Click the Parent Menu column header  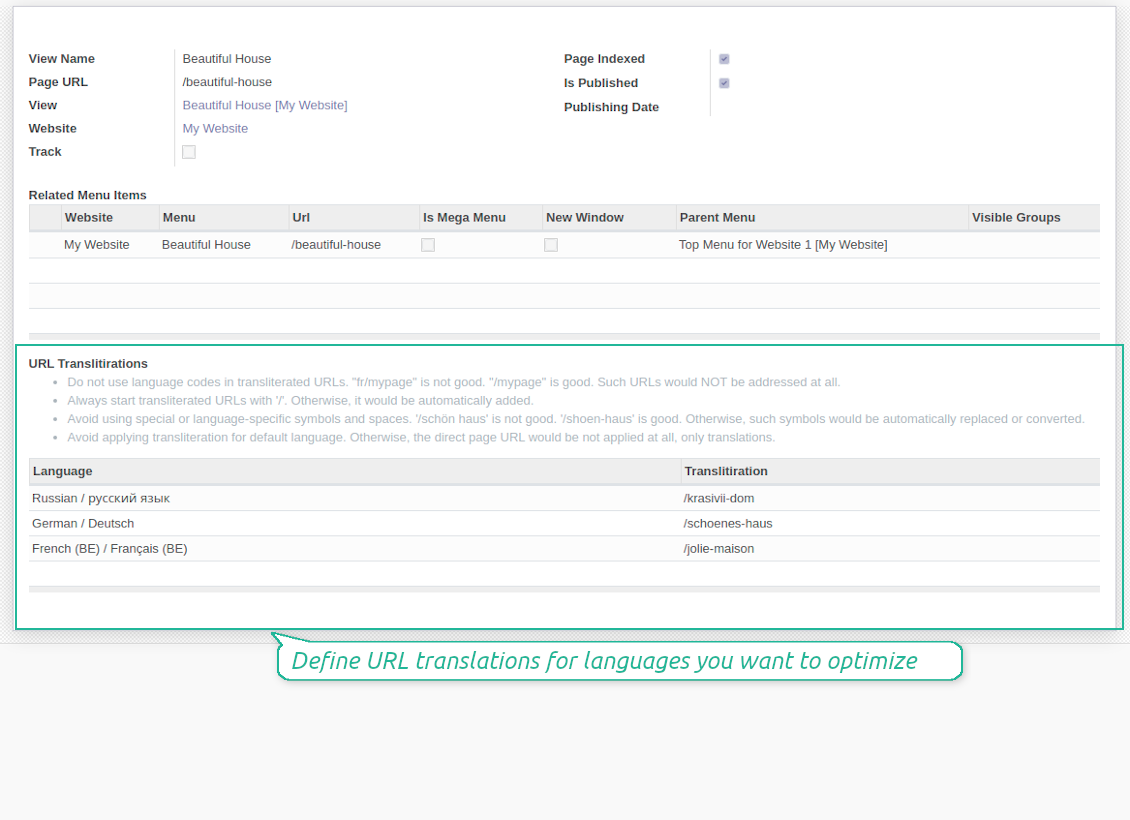822,218
